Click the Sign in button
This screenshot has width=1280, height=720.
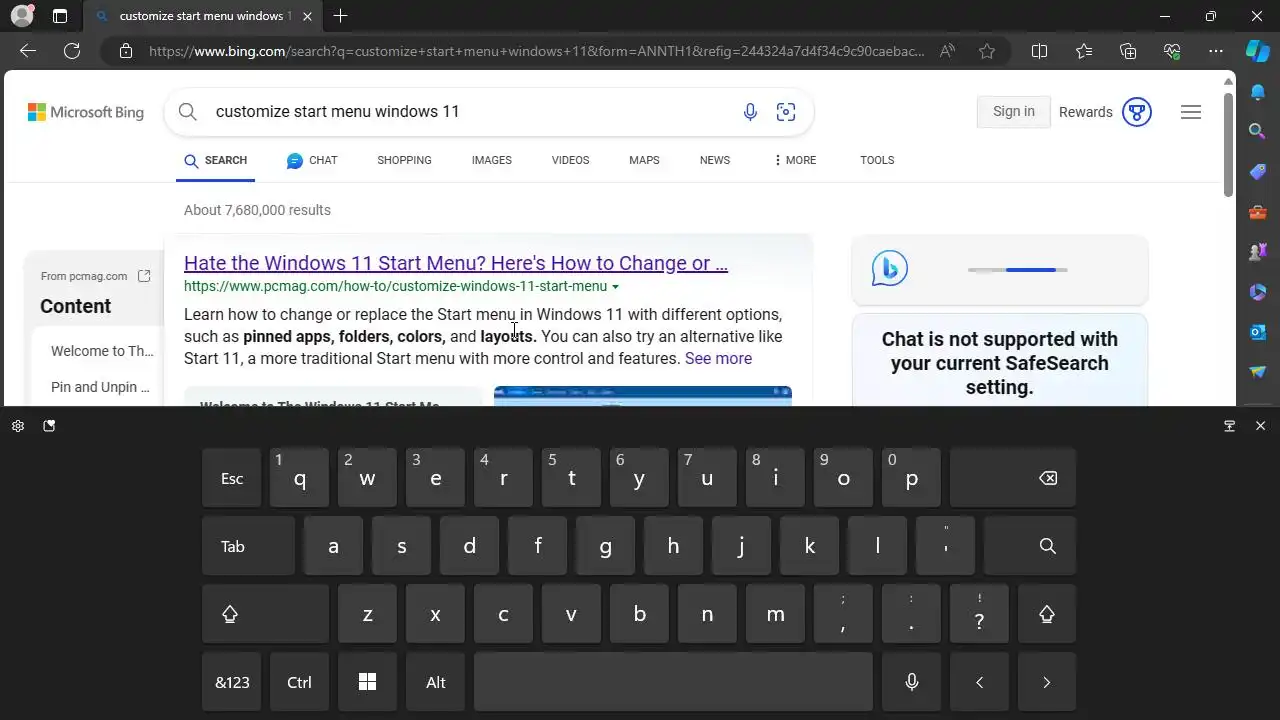tap(1014, 112)
